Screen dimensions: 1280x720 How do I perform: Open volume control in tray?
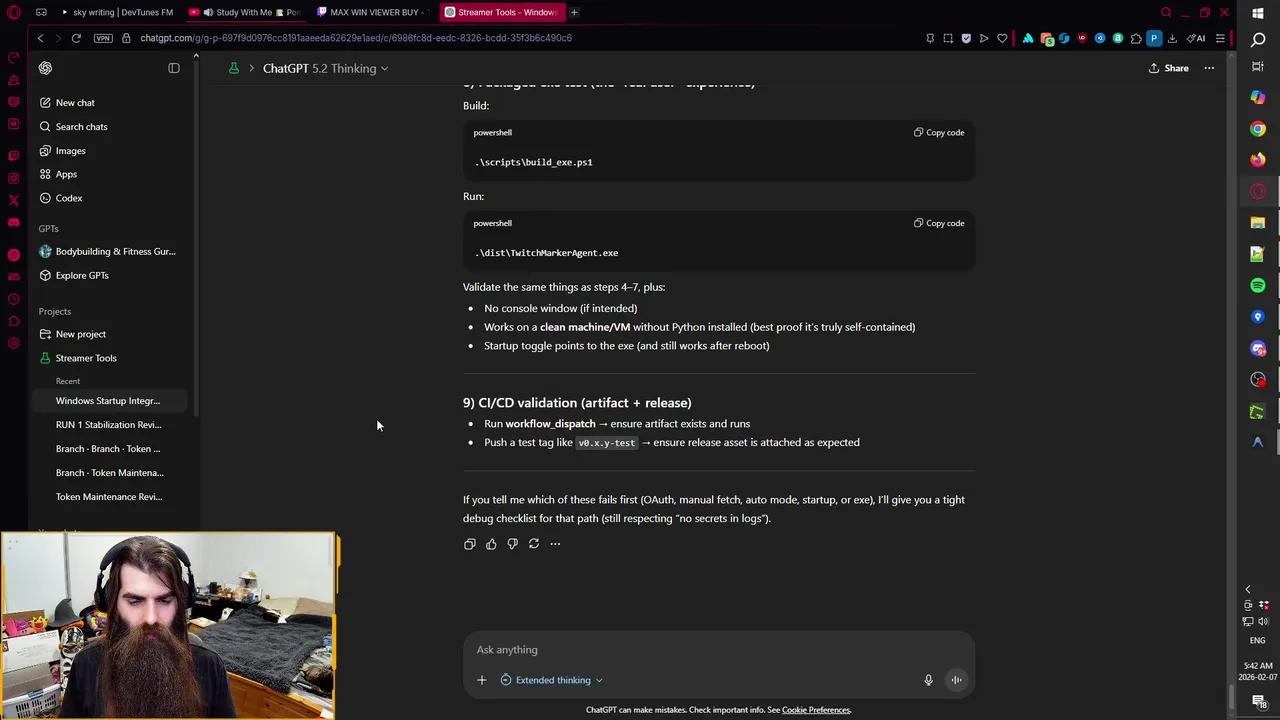pos(1264,621)
